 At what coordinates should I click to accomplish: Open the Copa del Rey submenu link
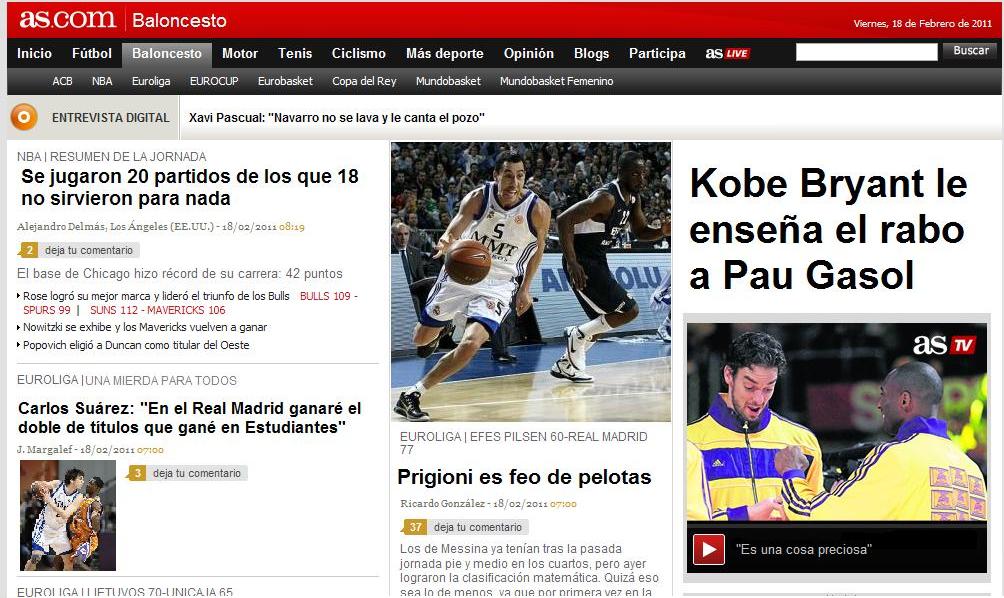364,81
